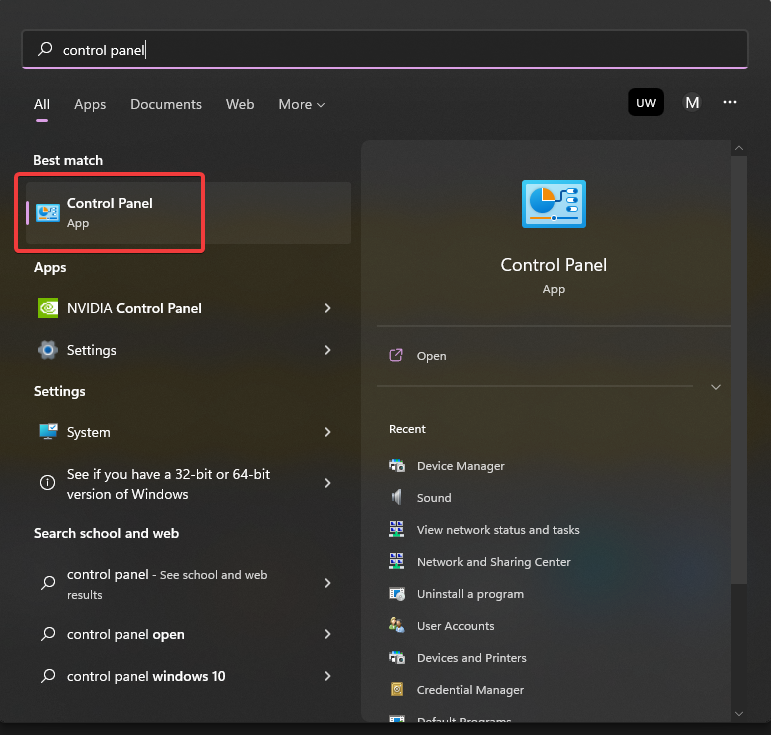Click the search magnifier icon in search box
The height and width of the screenshot is (735, 771).
click(45, 49)
